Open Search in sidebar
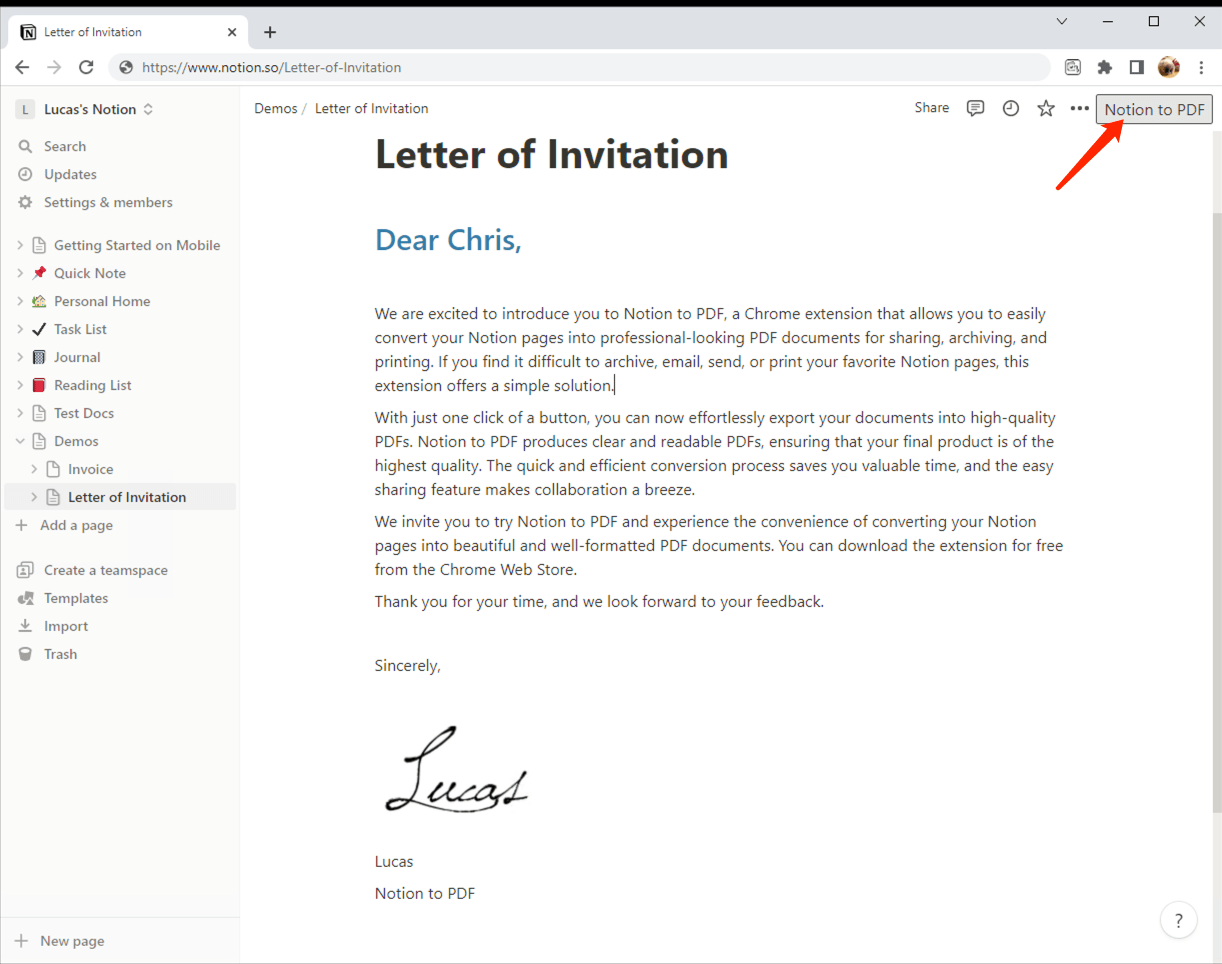 pos(65,146)
